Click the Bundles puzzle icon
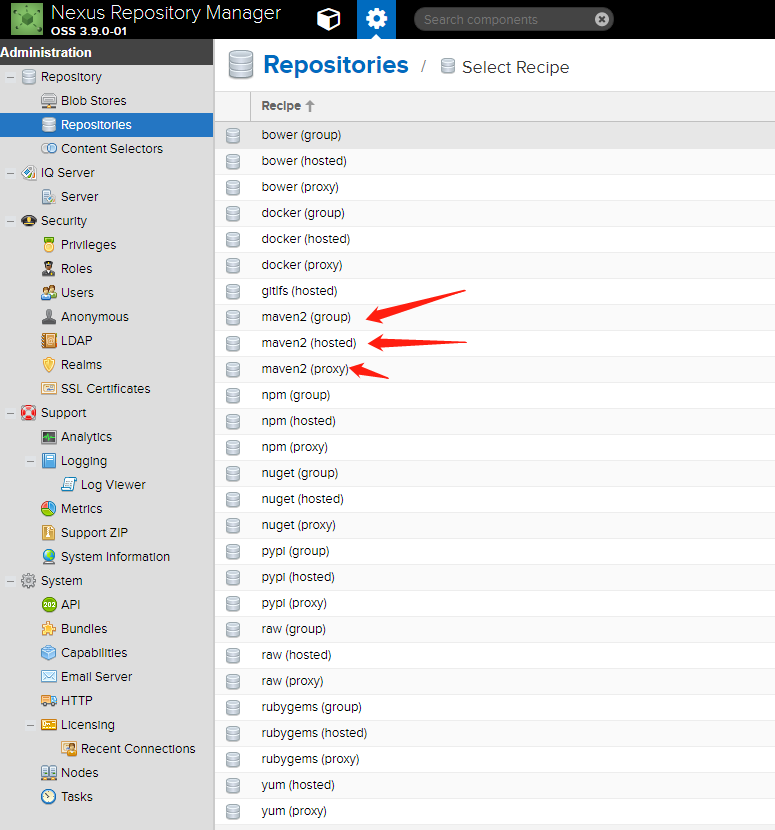This screenshot has height=830, width=775. point(49,628)
